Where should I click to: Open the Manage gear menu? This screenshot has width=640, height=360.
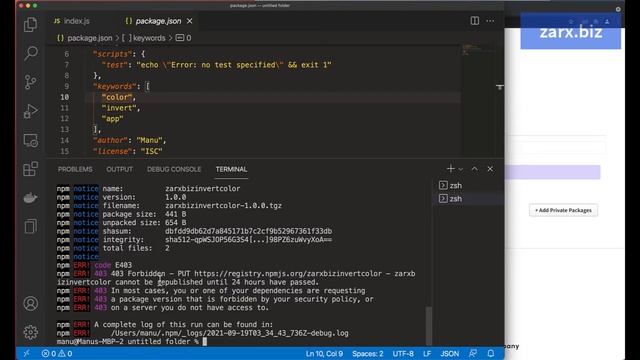pyautogui.click(x=31, y=332)
